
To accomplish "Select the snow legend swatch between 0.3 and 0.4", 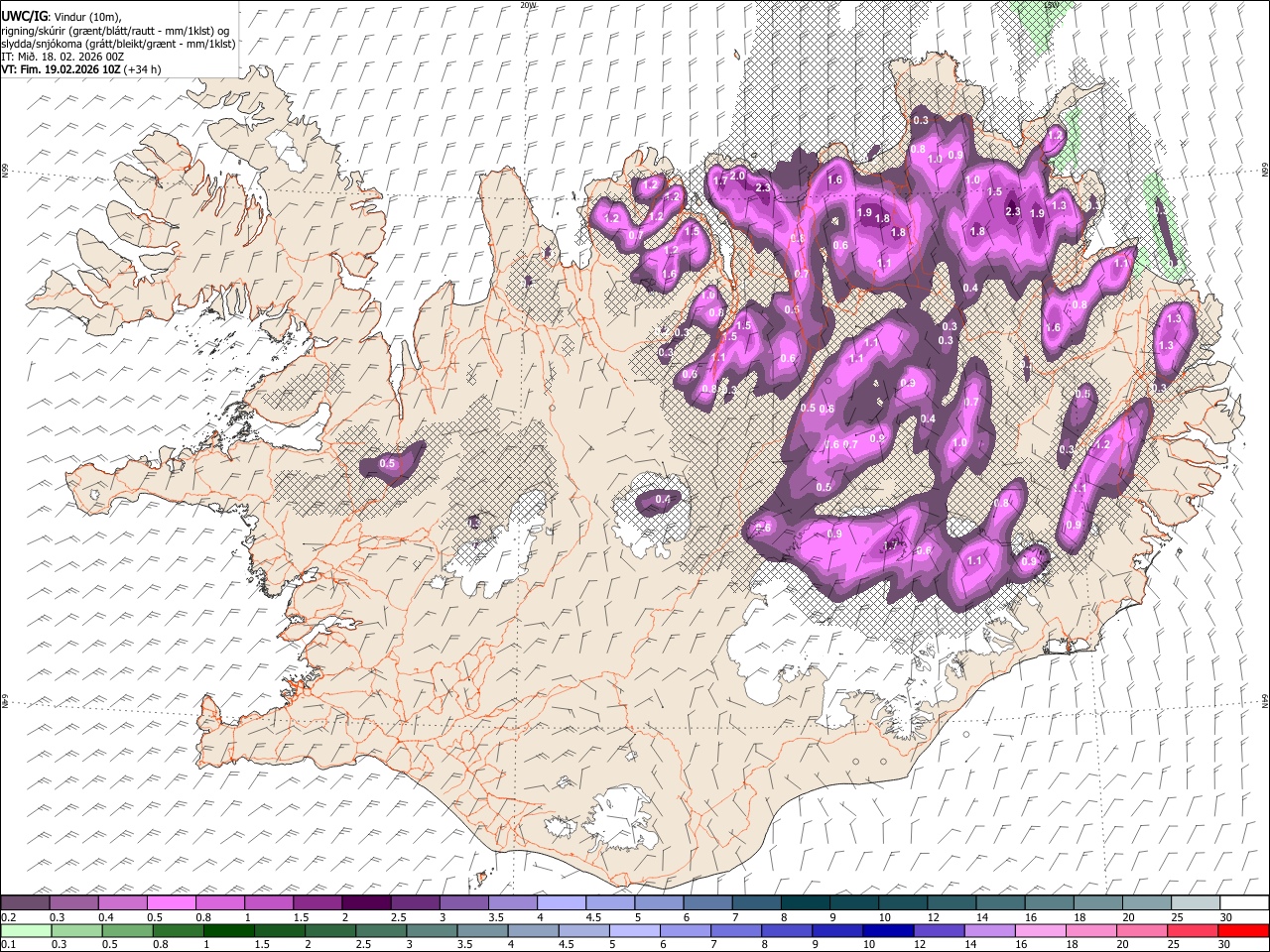I will tap(73, 902).
